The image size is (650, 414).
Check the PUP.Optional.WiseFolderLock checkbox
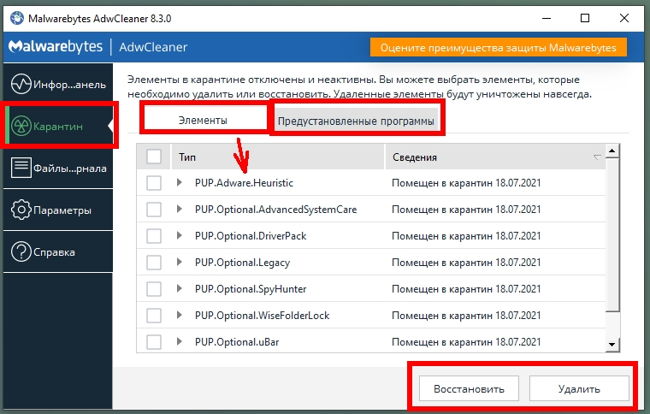[x=154, y=315]
